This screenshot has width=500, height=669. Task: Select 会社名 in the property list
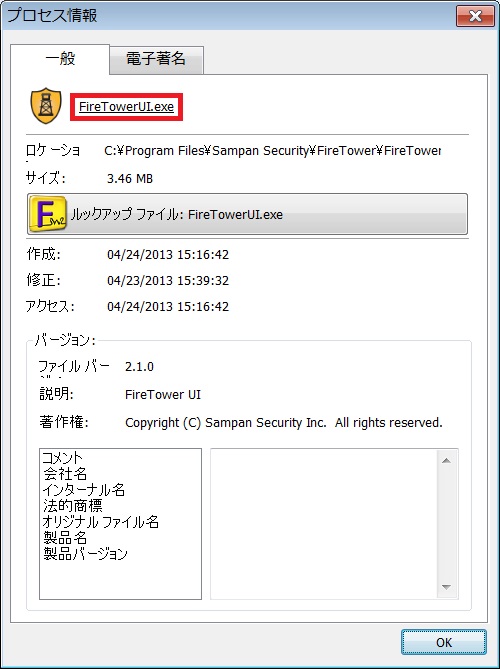(x=65, y=474)
